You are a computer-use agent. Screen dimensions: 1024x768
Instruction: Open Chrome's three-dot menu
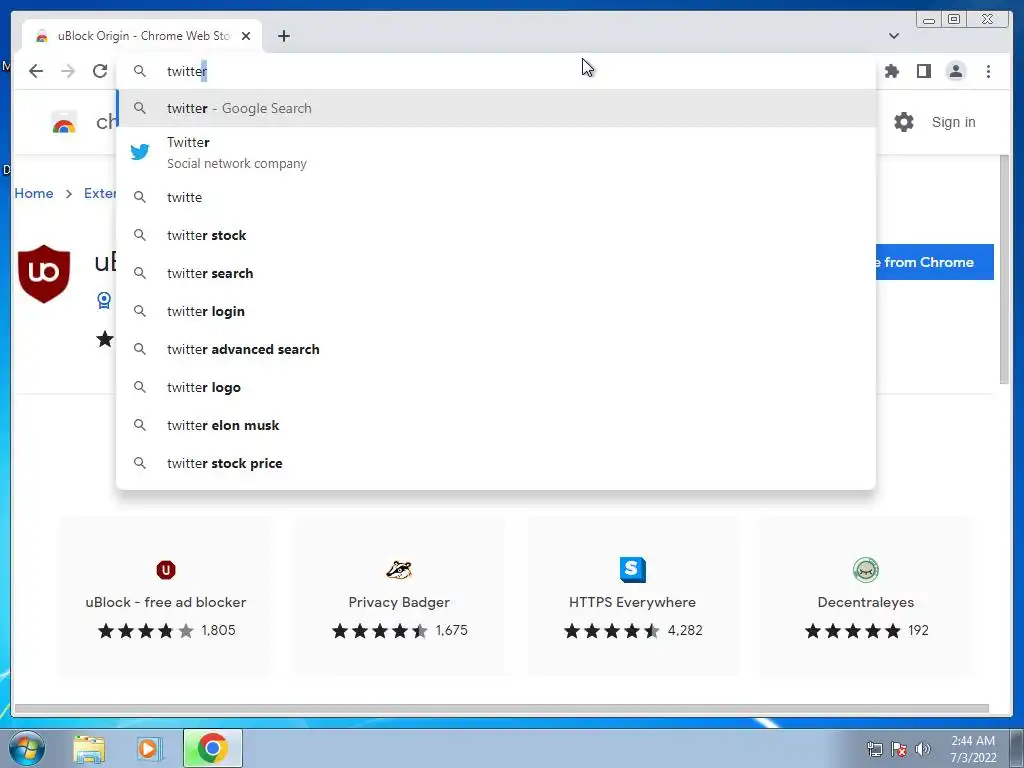(988, 71)
